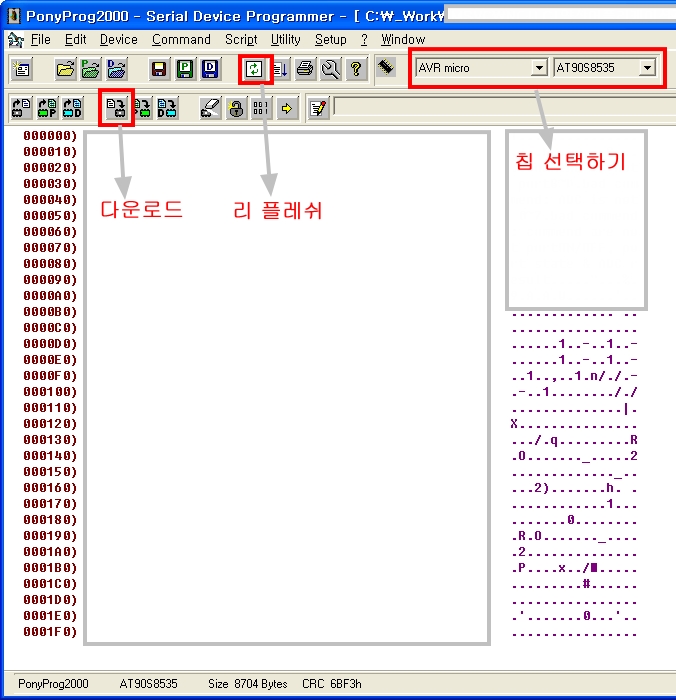Click PonyProg2000 in the status bar

coord(53,683)
